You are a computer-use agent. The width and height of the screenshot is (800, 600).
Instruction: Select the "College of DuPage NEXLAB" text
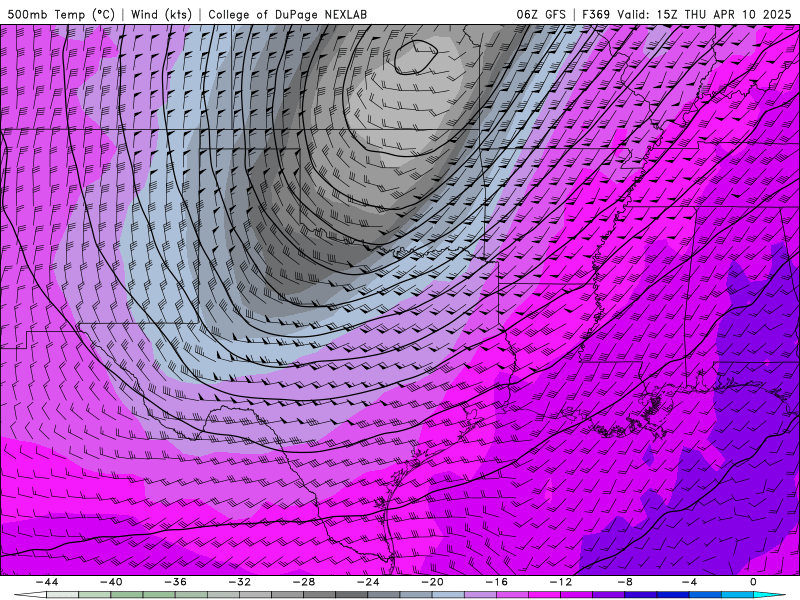[287, 14]
